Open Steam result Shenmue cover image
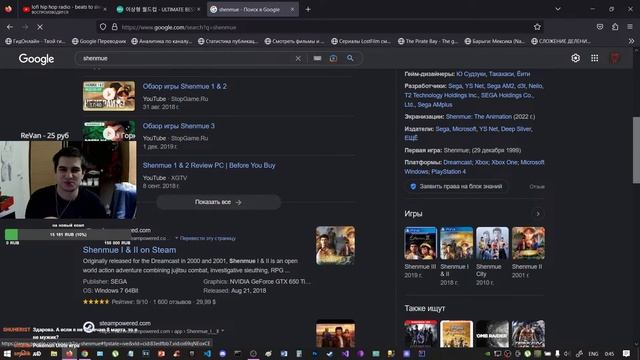 point(335,245)
